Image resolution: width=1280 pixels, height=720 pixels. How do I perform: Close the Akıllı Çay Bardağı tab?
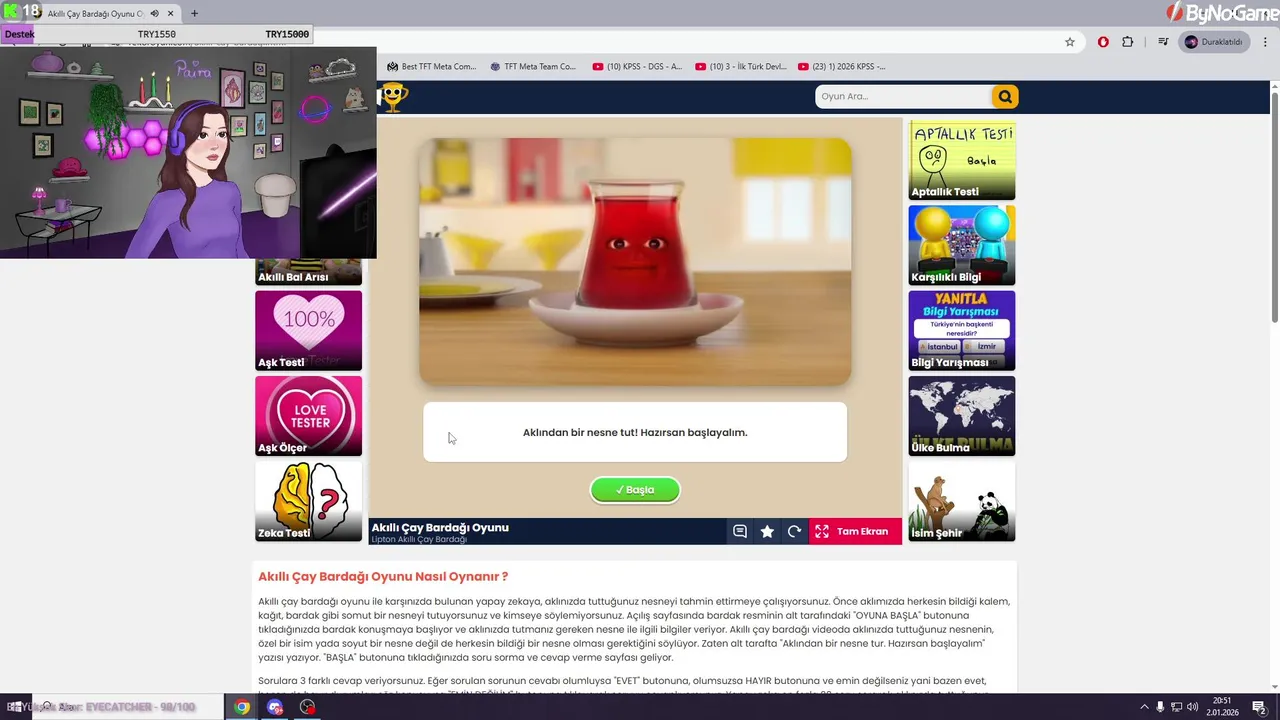click(x=171, y=14)
